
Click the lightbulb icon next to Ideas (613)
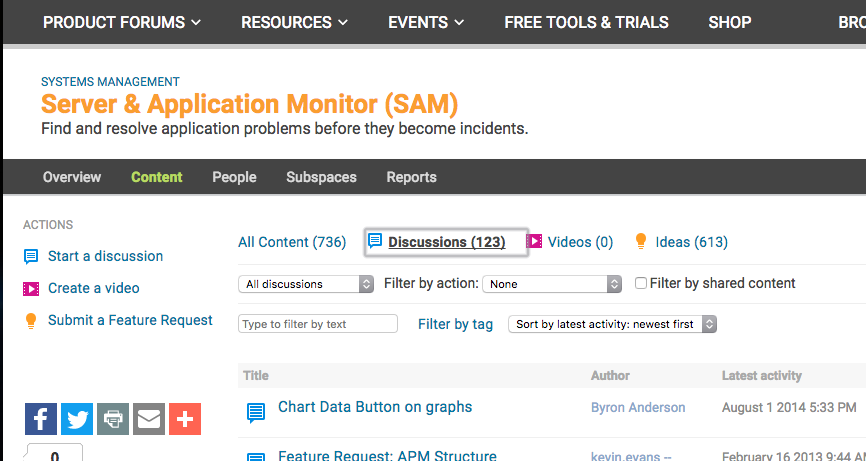641,241
